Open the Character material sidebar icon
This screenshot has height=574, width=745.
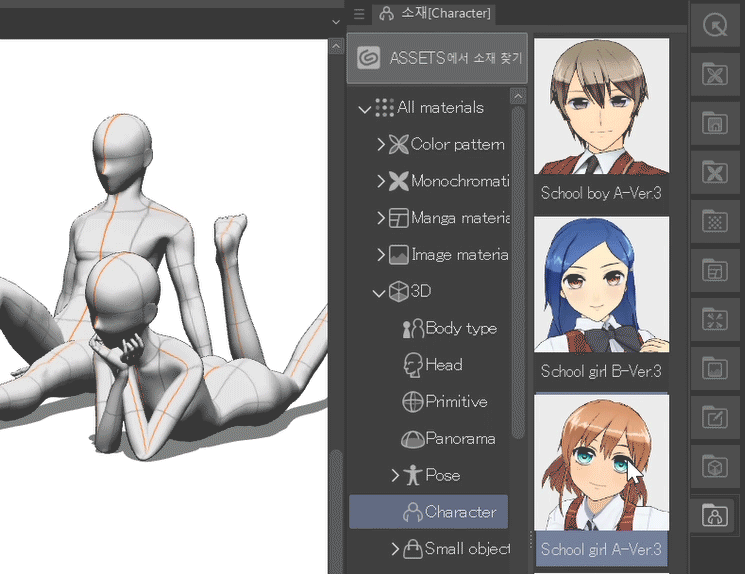pos(715,516)
